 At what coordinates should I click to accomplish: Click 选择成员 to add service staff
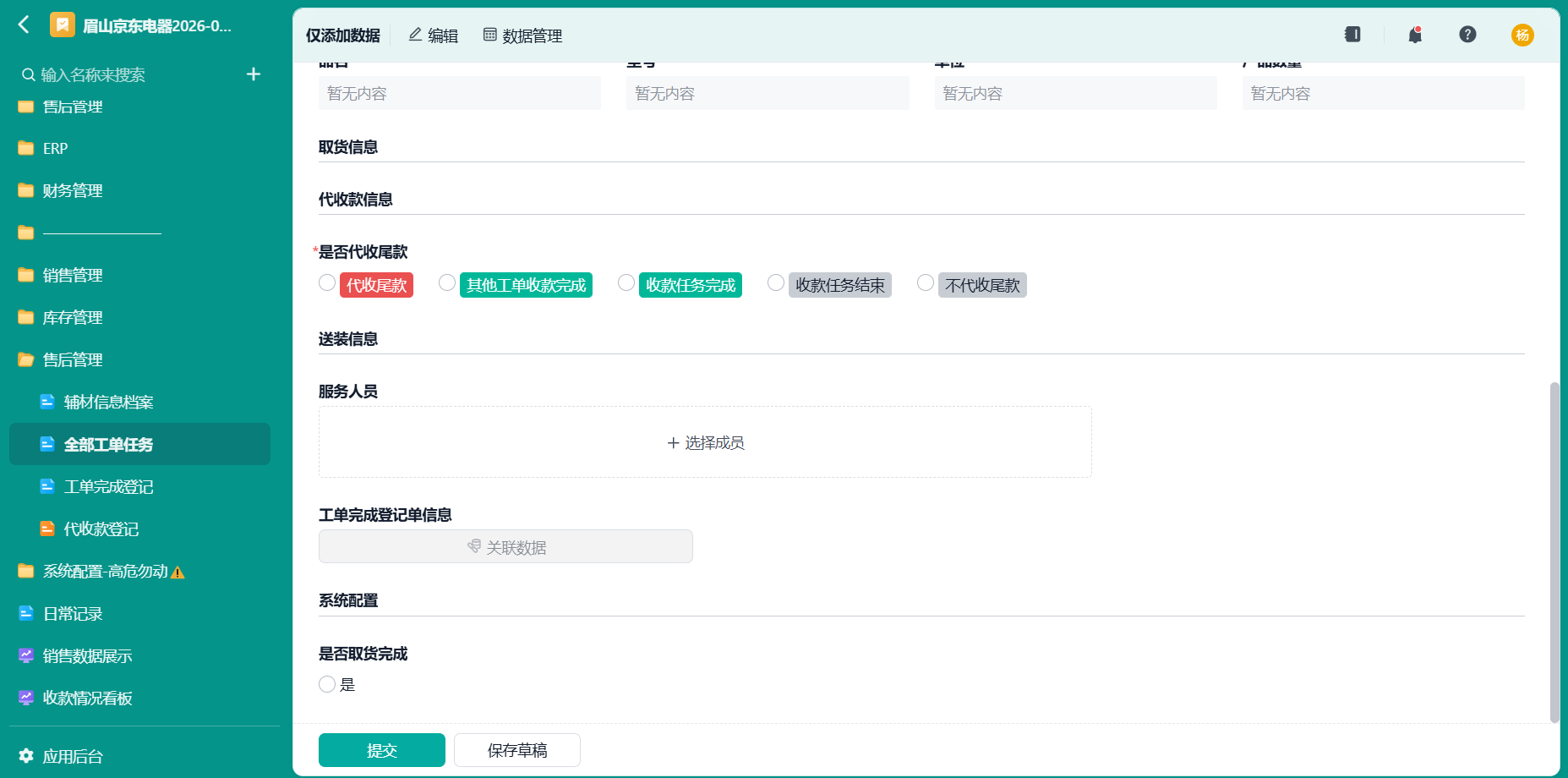pos(705,442)
